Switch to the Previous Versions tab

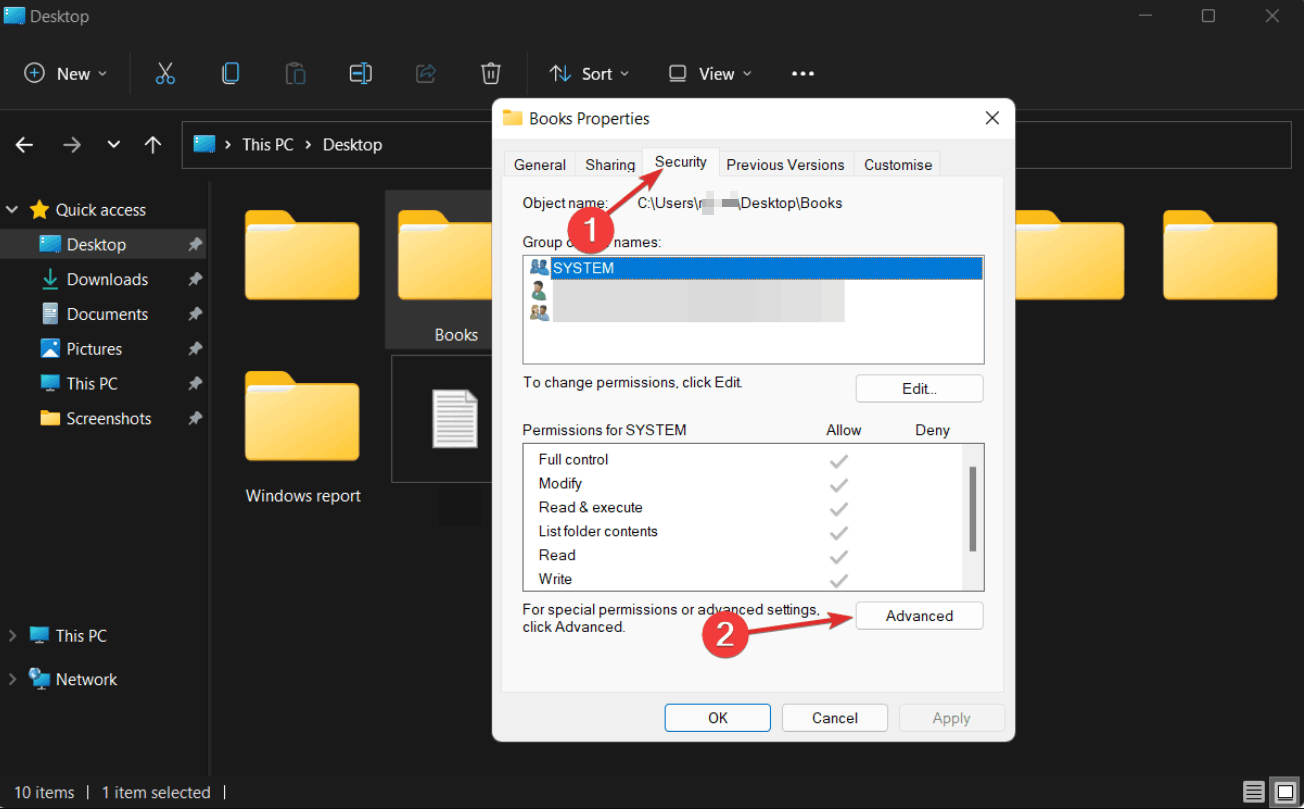[785, 165]
